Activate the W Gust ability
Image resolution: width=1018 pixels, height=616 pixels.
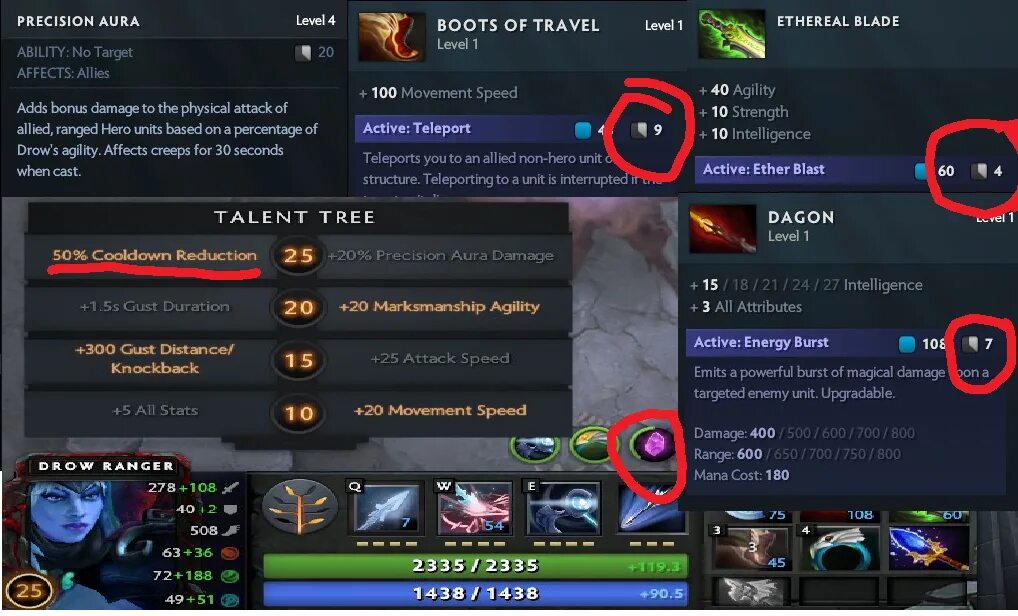pos(474,508)
